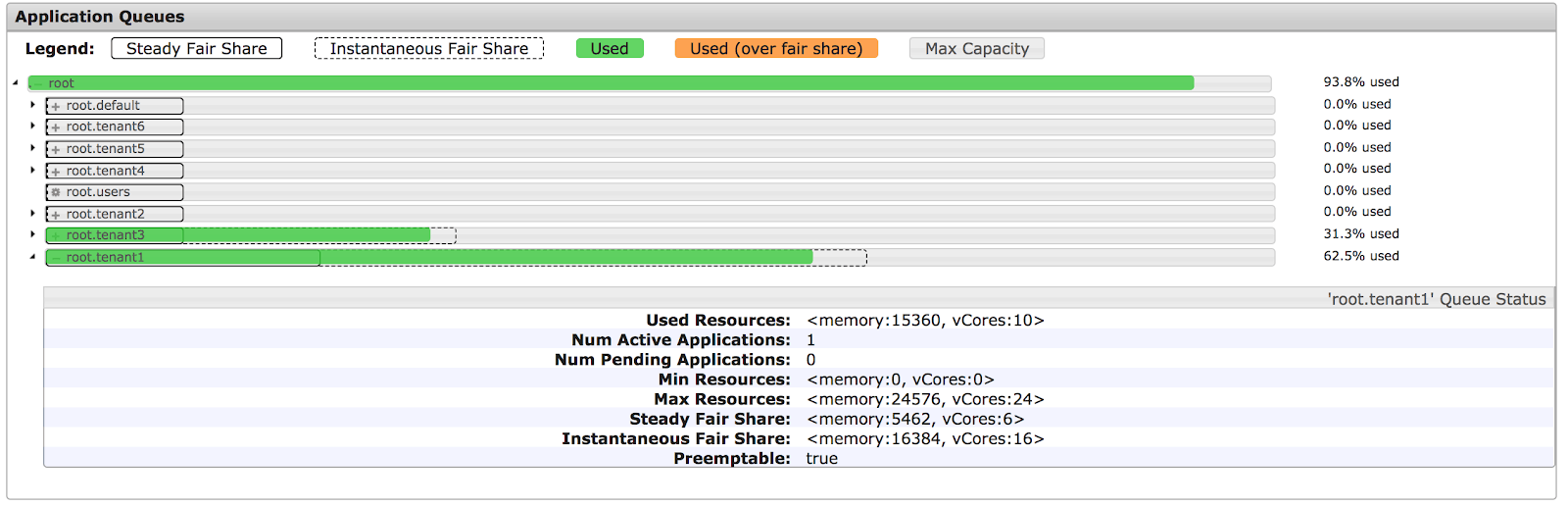Click the 'Legend:' label

60,48
